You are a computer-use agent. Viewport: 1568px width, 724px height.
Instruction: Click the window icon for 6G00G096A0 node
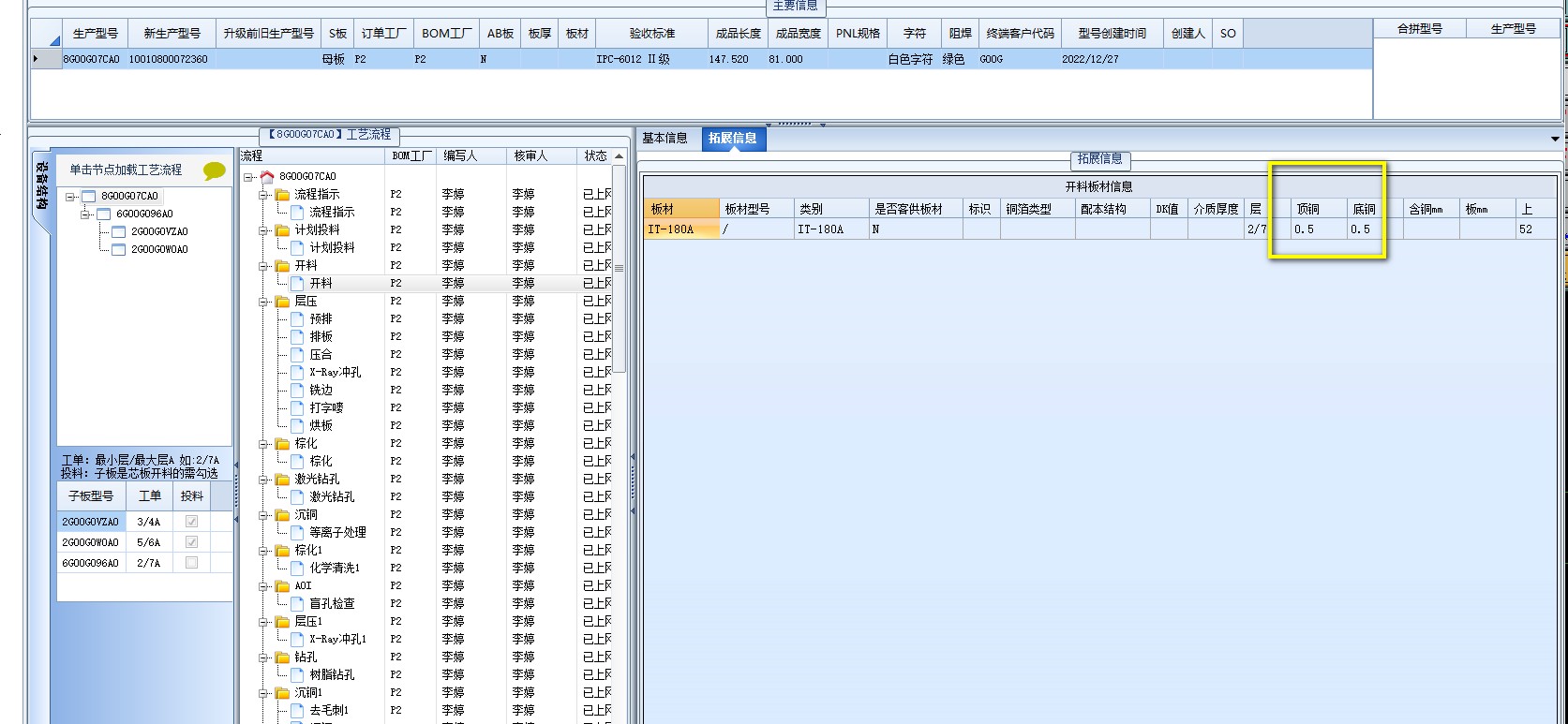click(103, 214)
